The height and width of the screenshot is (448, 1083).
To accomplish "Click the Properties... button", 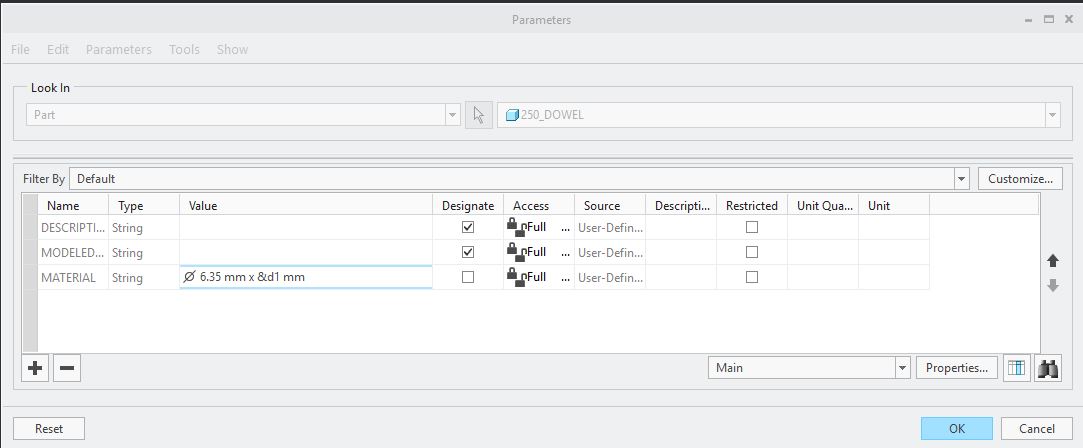I will coord(957,368).
